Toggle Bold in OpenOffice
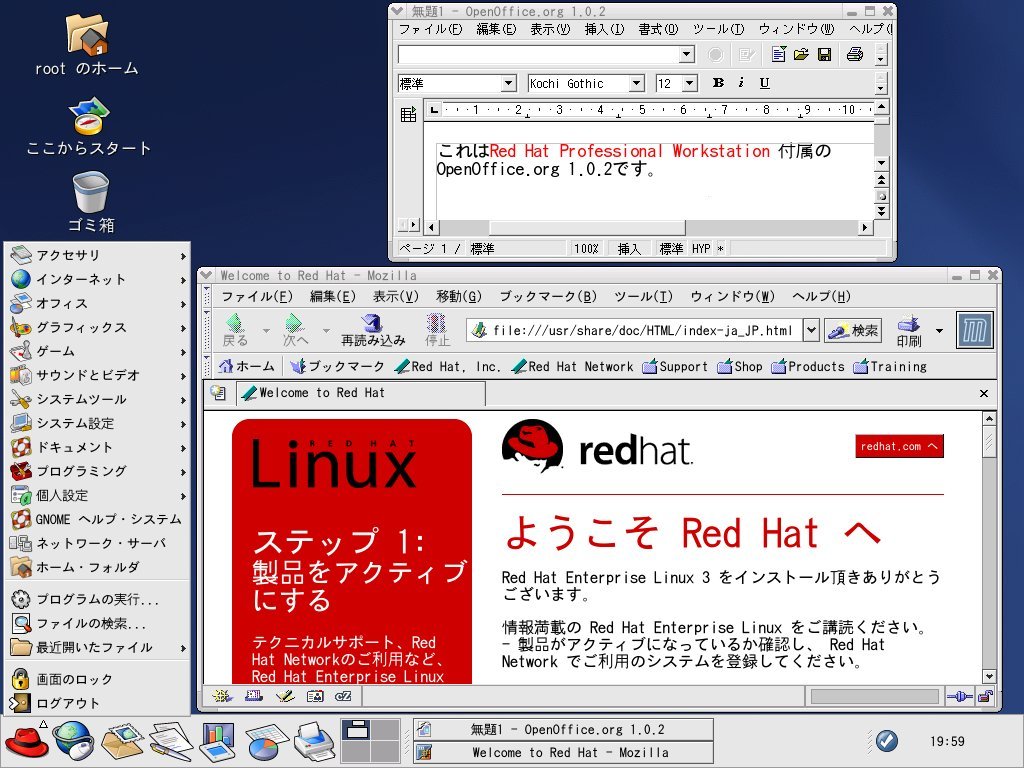 (x=718, y=83)
